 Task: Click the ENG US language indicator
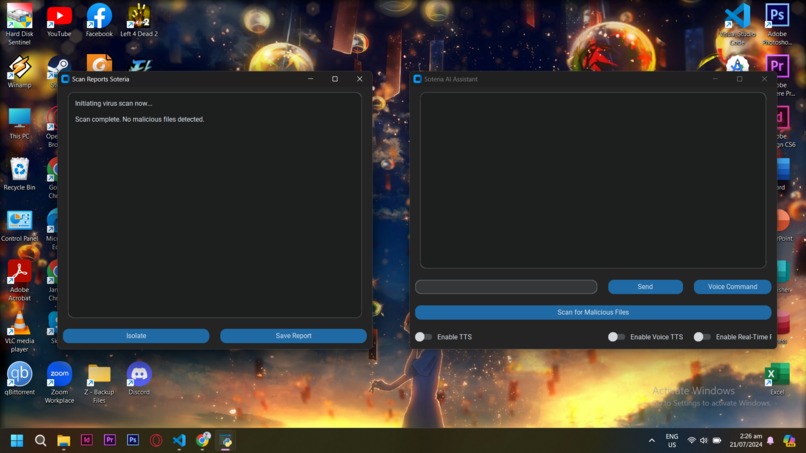coord(672,441)
